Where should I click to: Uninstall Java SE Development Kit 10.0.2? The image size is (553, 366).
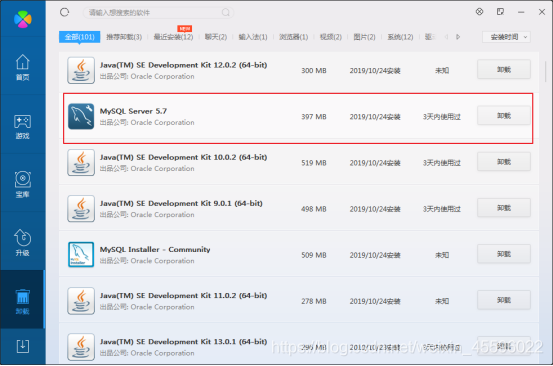[504, 162]
